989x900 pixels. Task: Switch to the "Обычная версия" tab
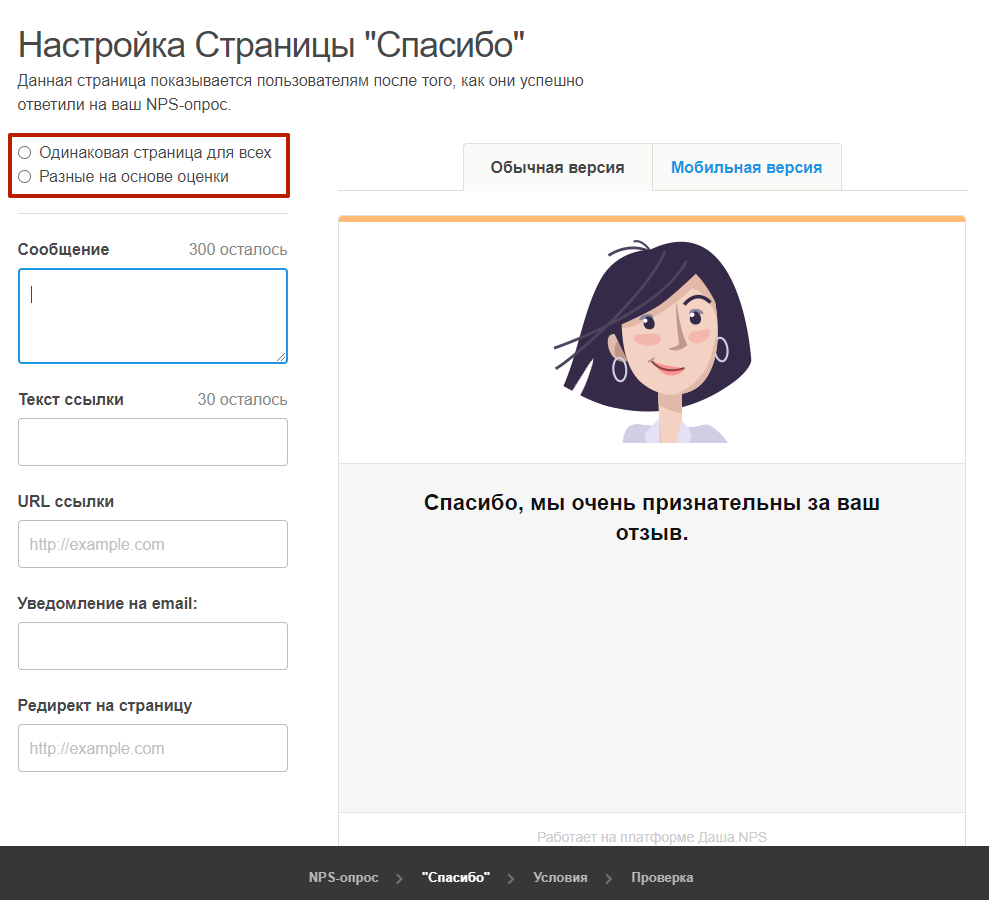tap(557, 167)
